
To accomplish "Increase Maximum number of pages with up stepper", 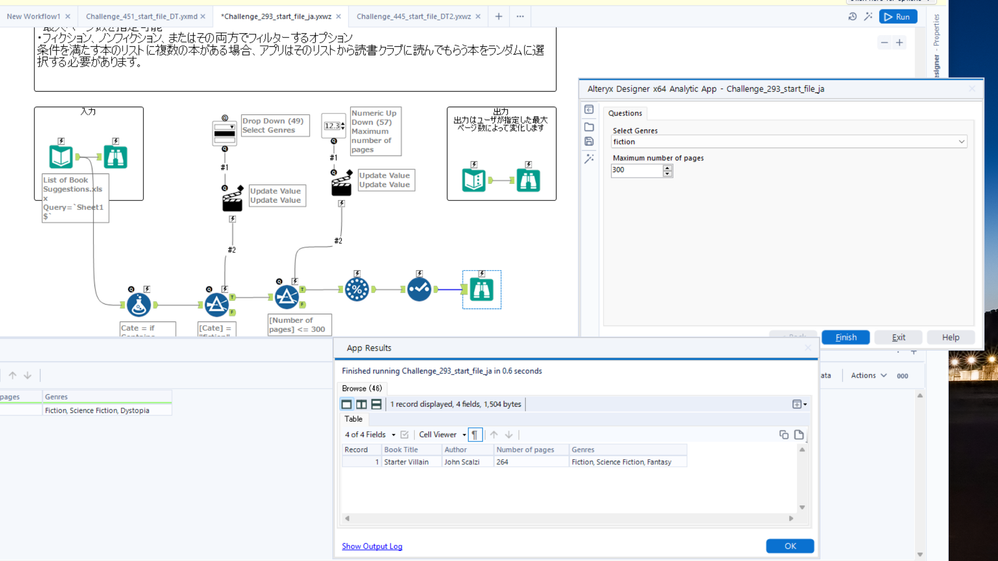I will [x=667, y=167].
